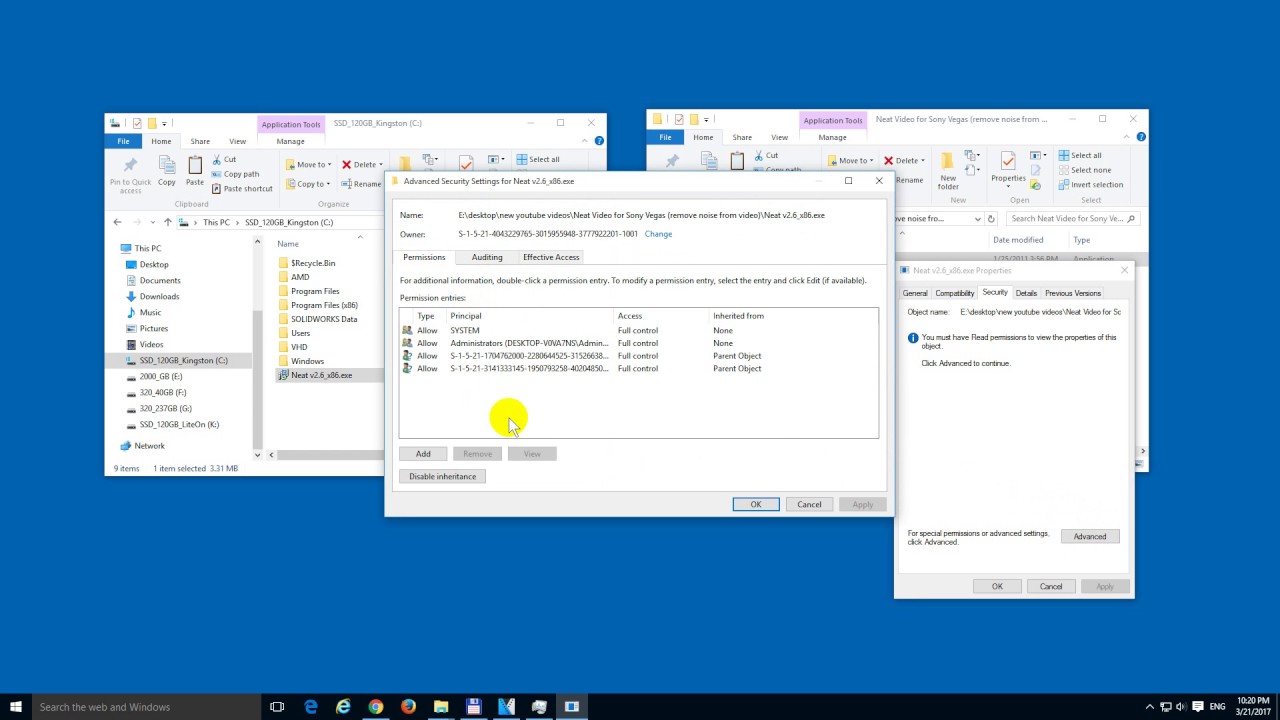Open Share tab in SSD_120GB_Kingston window
The height and width of the screenshot is (720, 1280).
click(200, 141)
